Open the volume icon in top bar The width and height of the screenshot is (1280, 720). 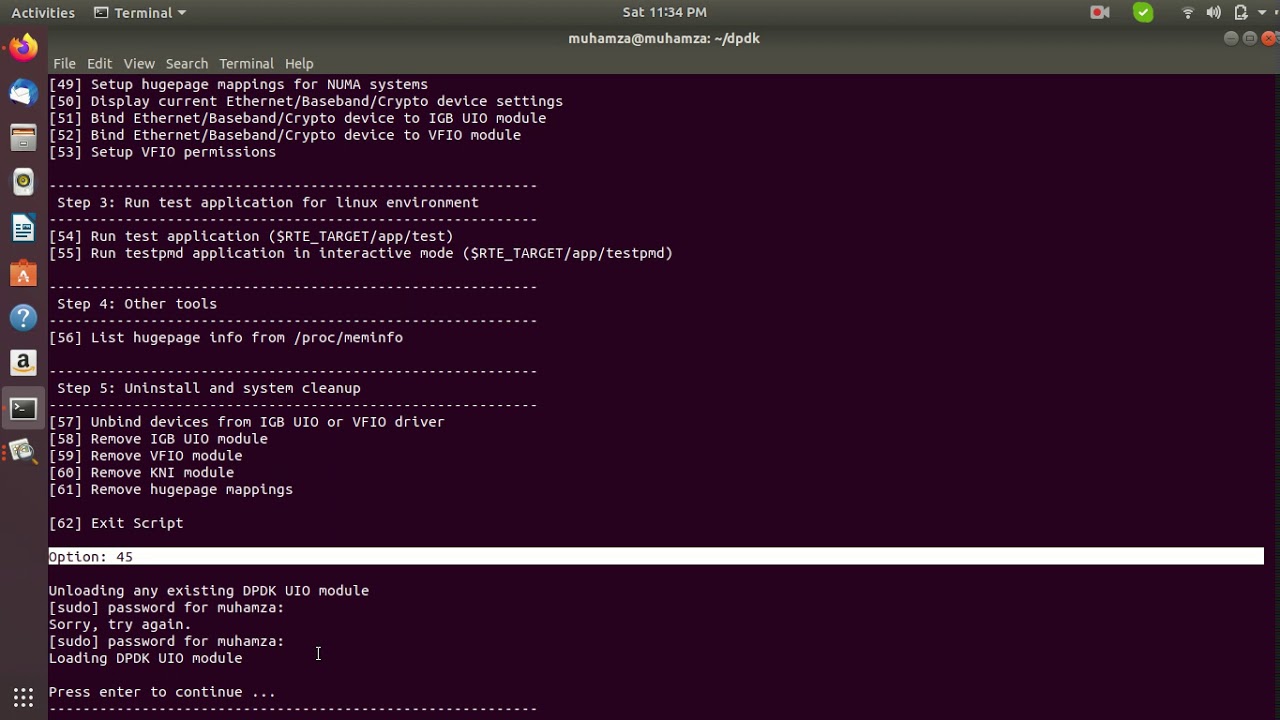coord(1213,13)
